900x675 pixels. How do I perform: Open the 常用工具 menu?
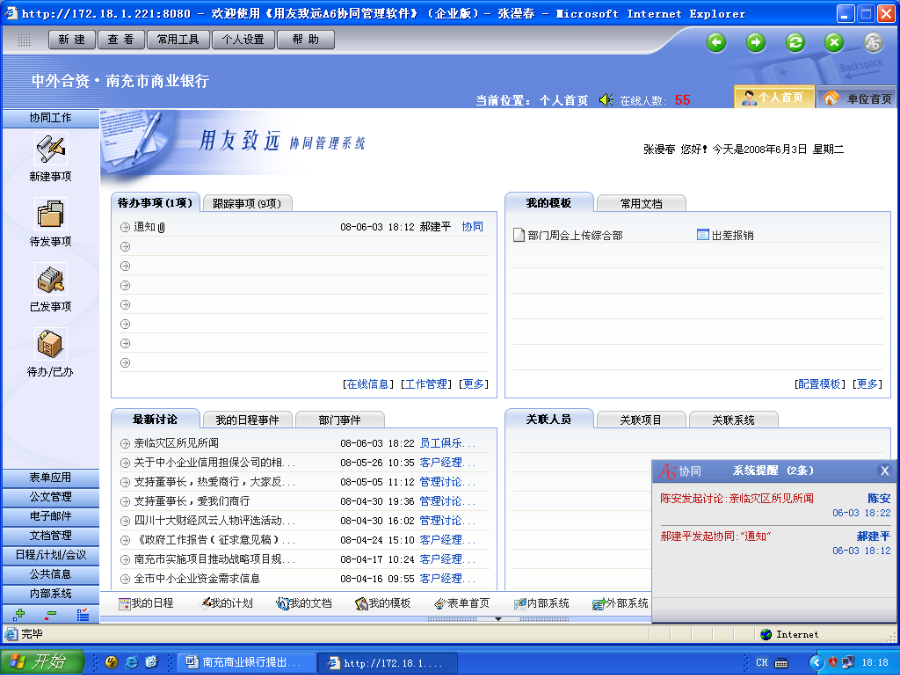178,40
